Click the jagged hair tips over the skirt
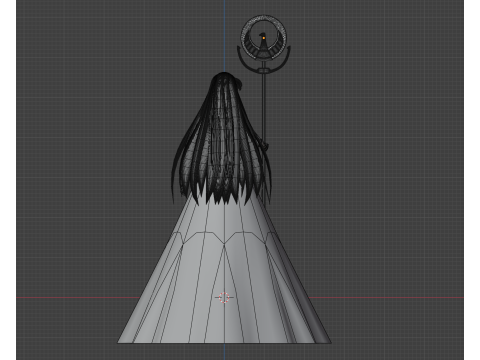The height and width of the screenshot is (360, 480). (x=223, y=197)
